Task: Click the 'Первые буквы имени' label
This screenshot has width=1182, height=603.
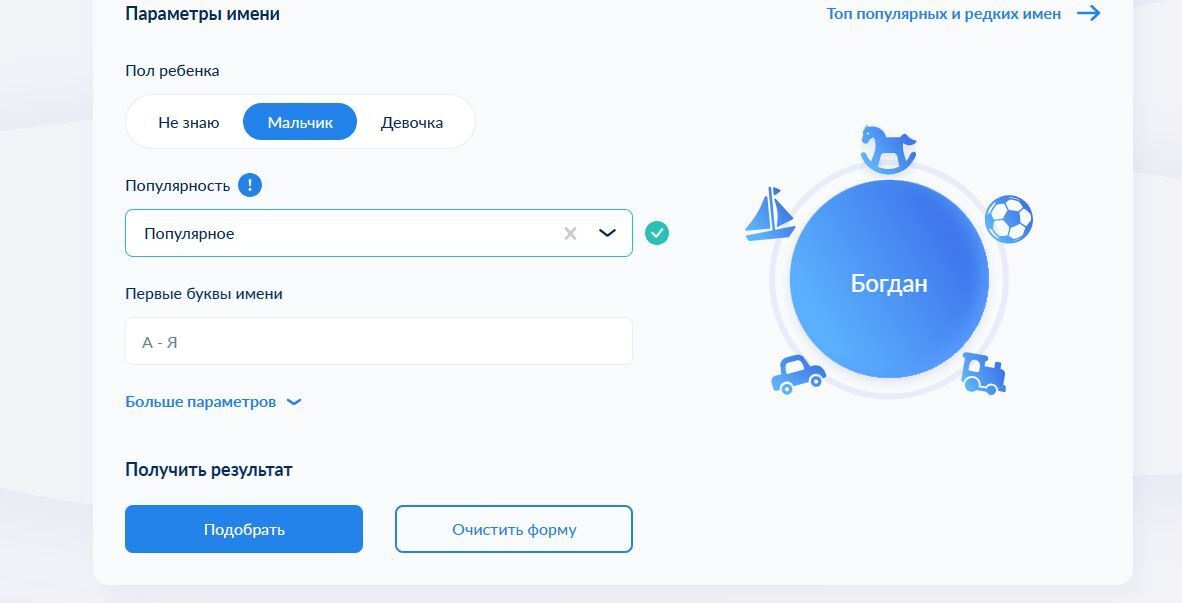Action: [x=204, y=294]
